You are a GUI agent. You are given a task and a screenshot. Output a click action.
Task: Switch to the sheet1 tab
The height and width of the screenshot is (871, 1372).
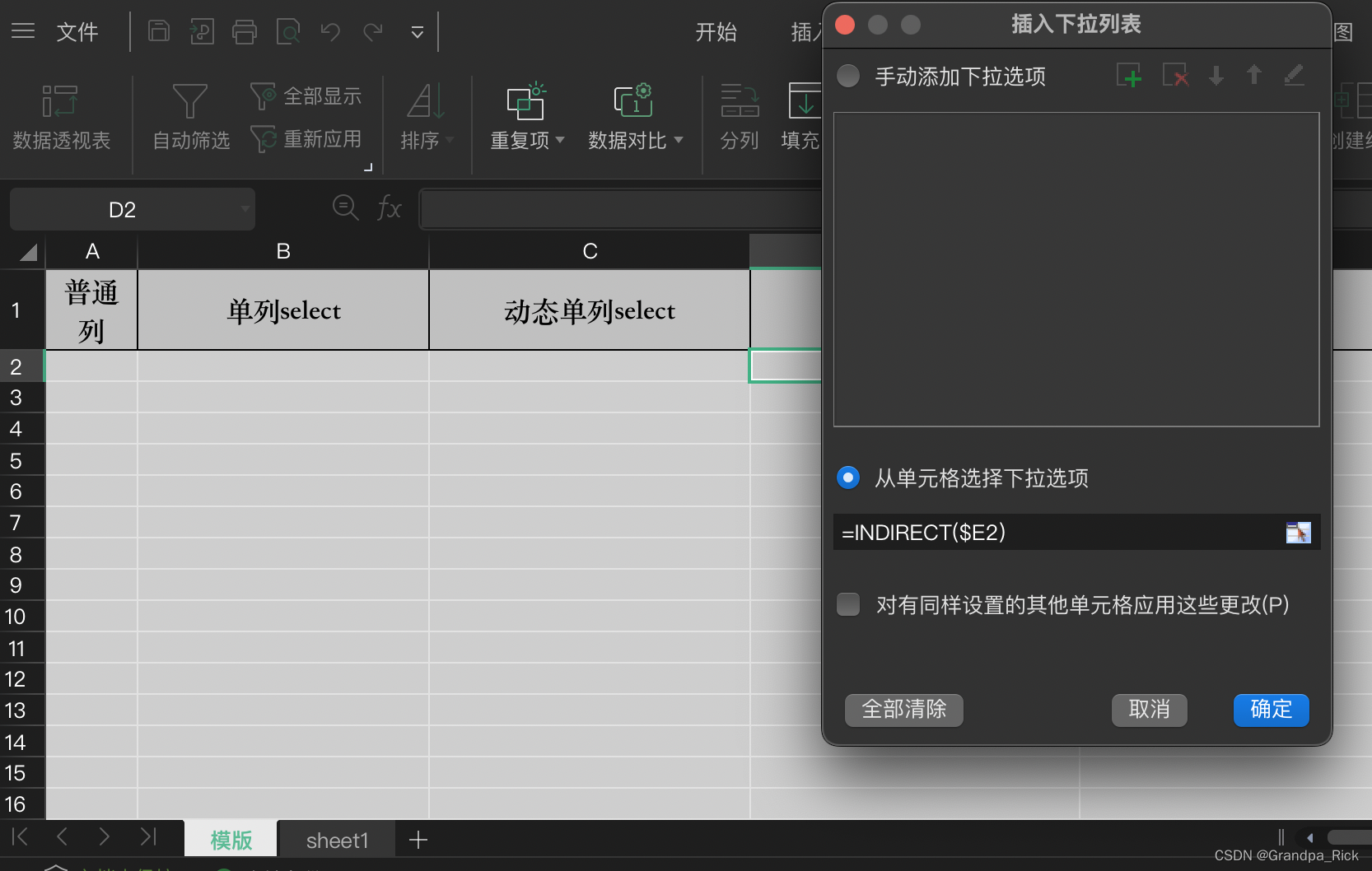[x=336, y=839]
